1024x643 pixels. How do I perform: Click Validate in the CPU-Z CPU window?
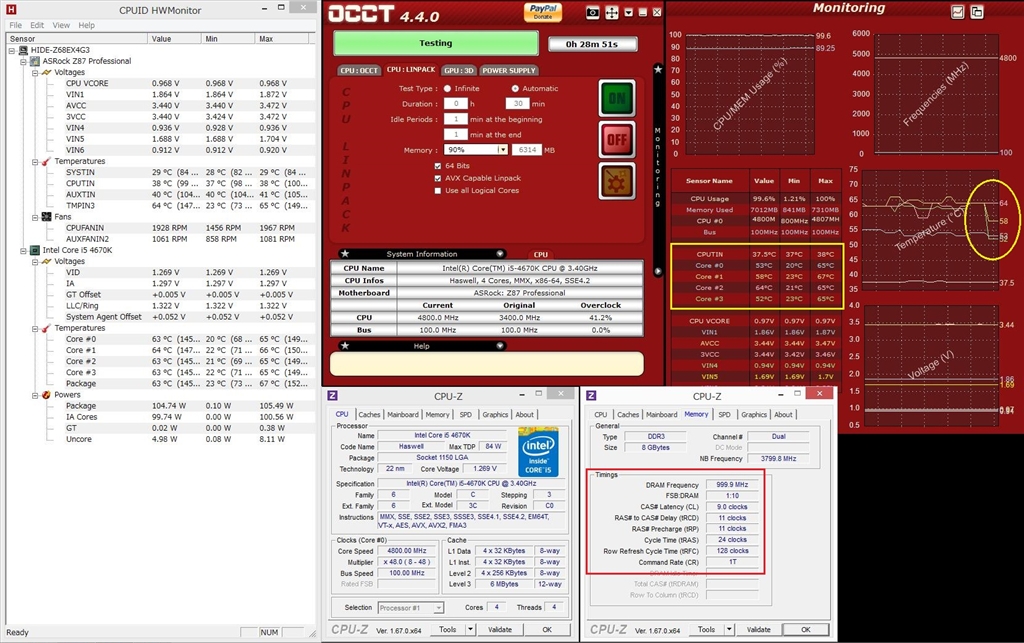500,629
